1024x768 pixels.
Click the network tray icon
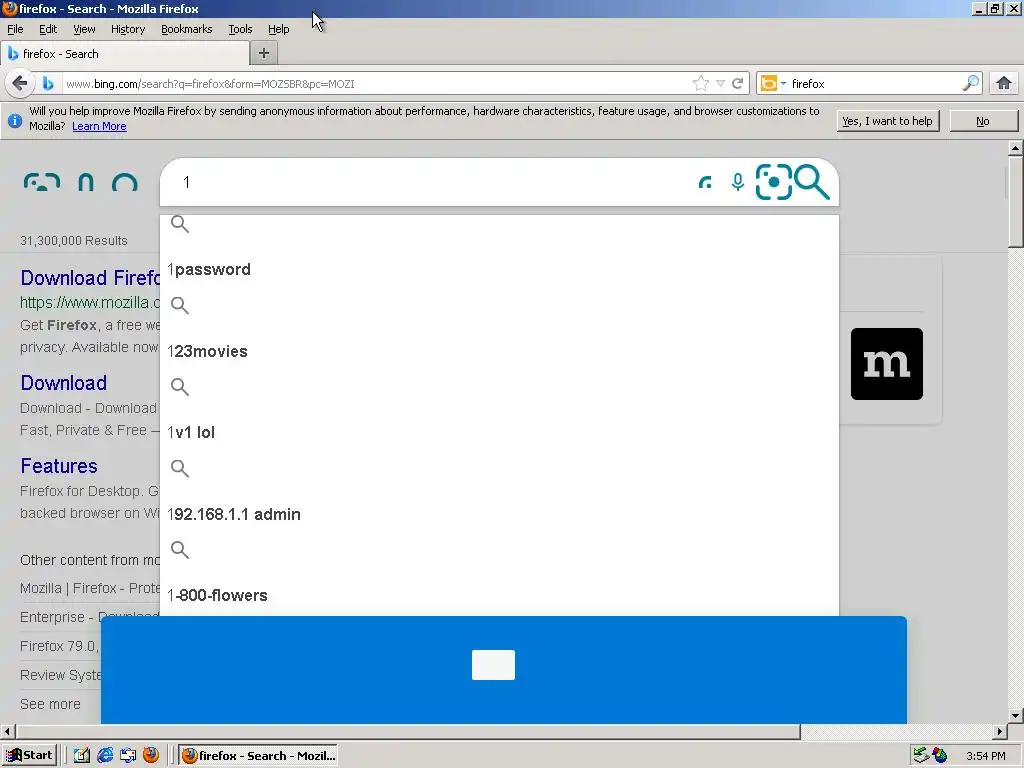click(x=921, y=756)
